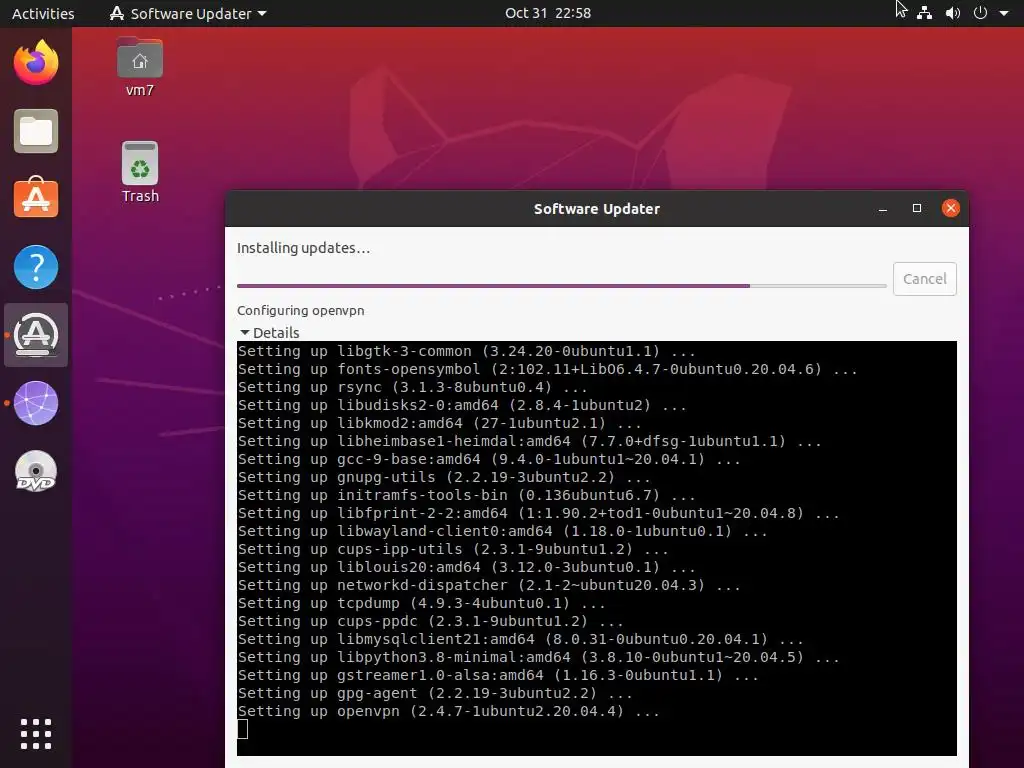The width and height of the screenshot is (1024, 768).
Task: Click the volume speaker icon
Action: [953, 13]
